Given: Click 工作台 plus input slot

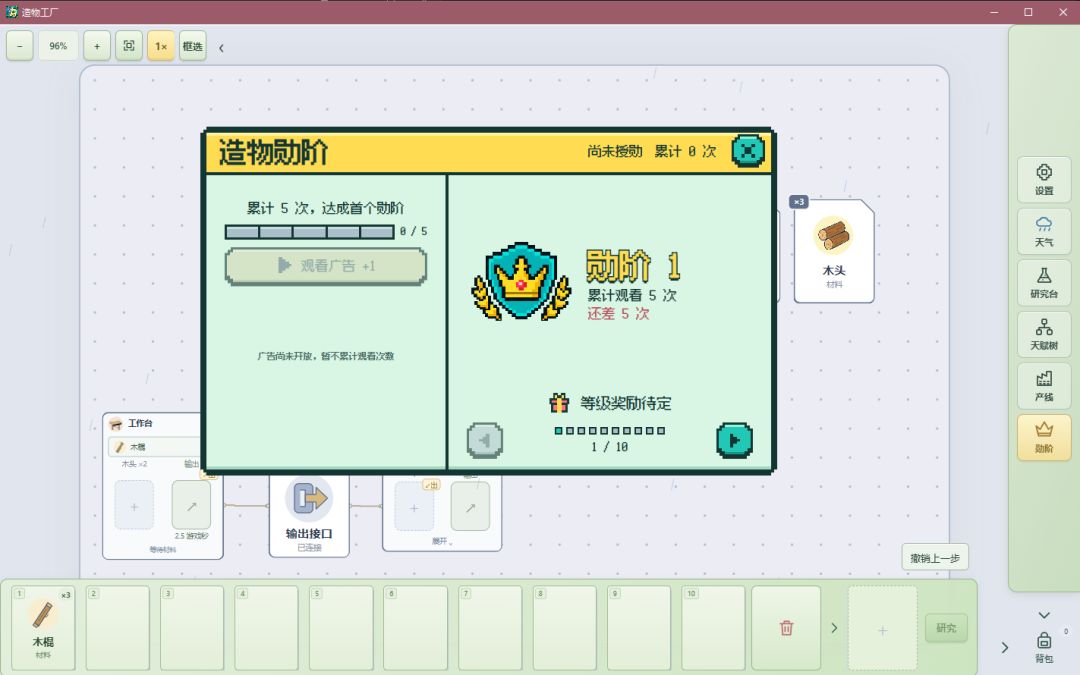Looking at the screenshot, I should 134,506.
